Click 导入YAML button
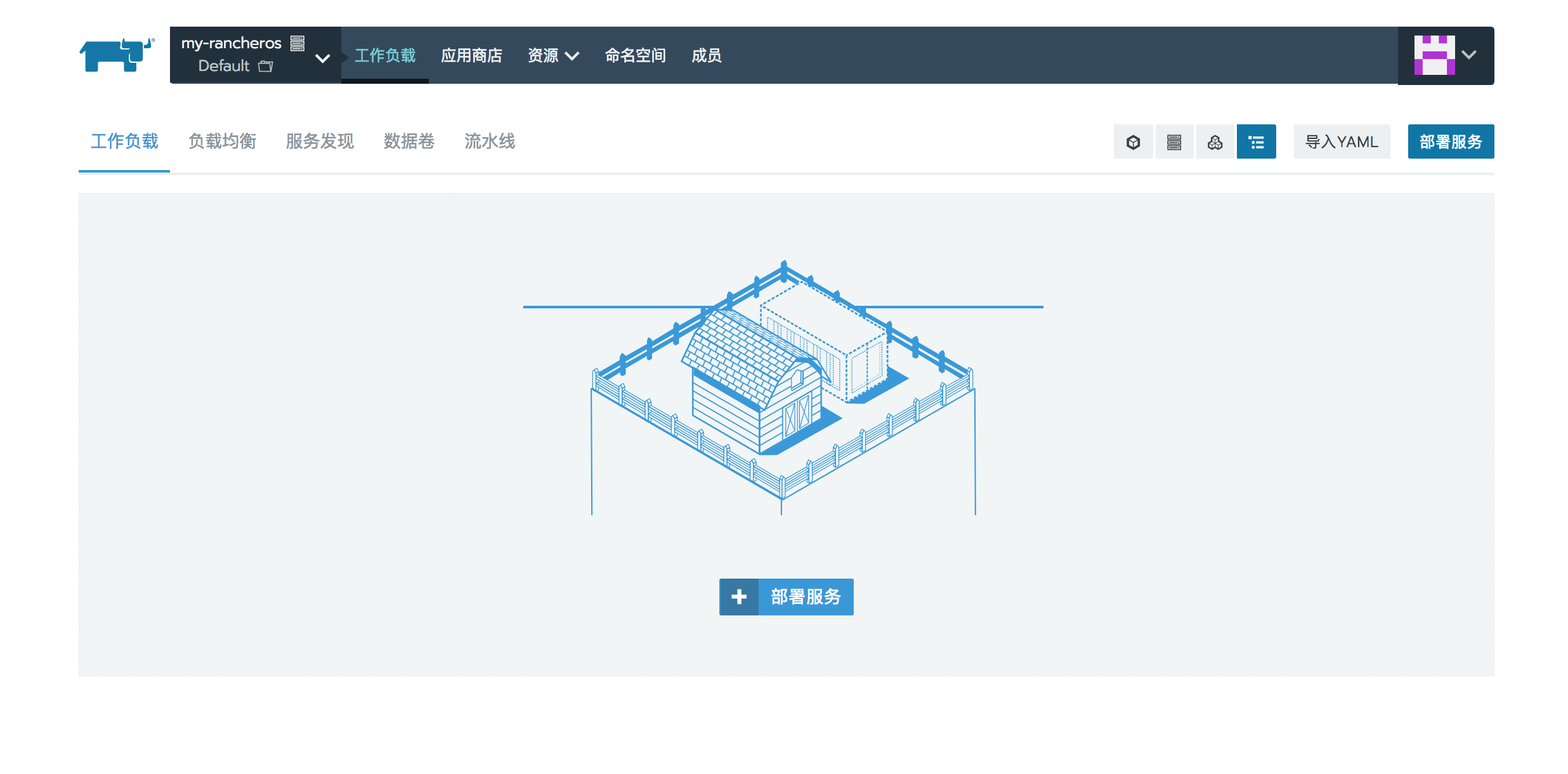 (x=1342, y=142)
